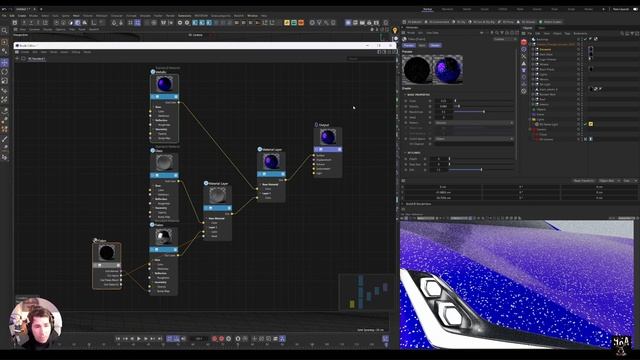Open the Custom mode dropdown in Attributes header
This screenshot has height=360, width=640.
tap(504, 39)
